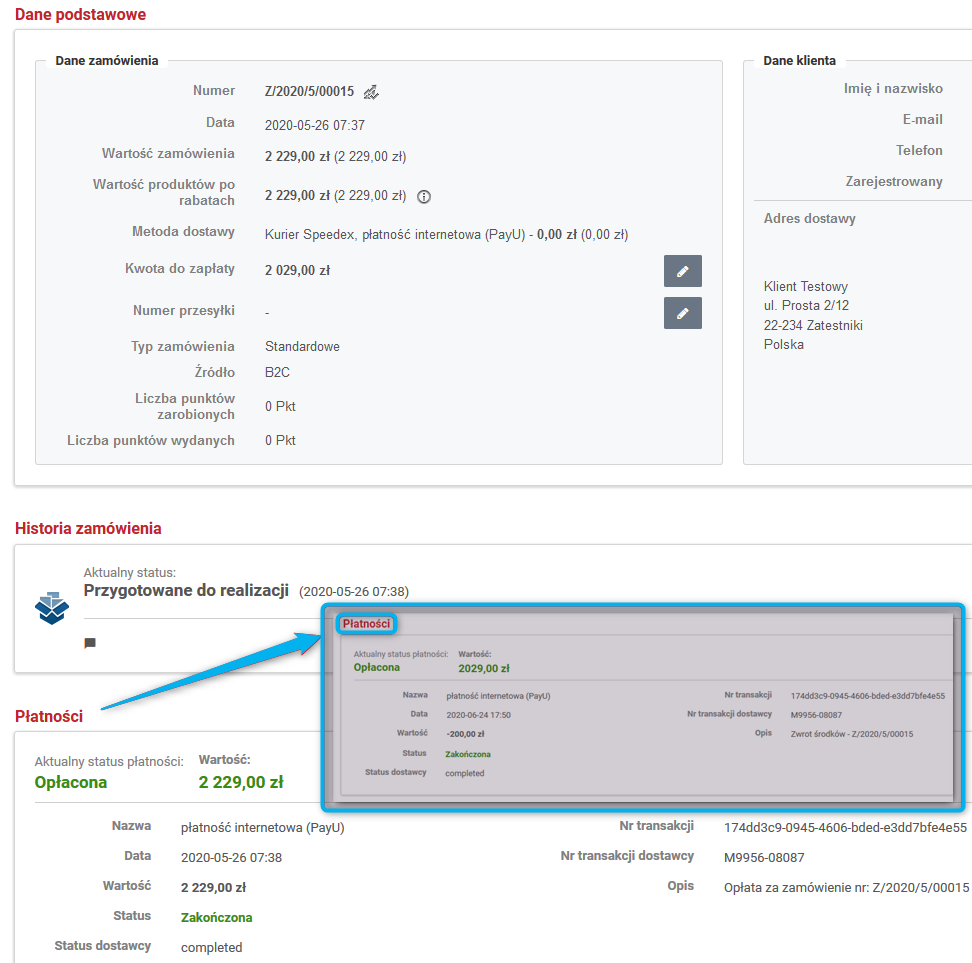Click the Przygotowane do realizacji status text
The image size is (972, 963).
click(187, 590)
